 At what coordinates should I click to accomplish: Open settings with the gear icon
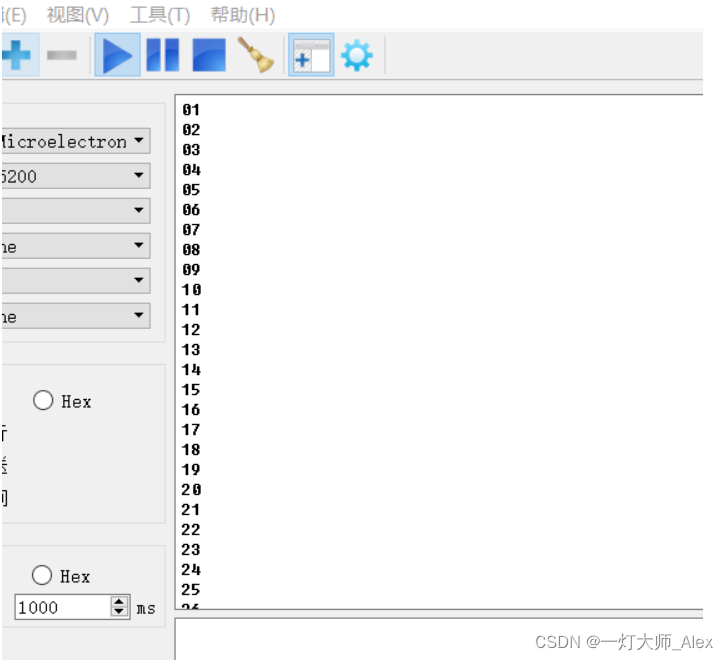pyautogui.click(x=357, y=55)
